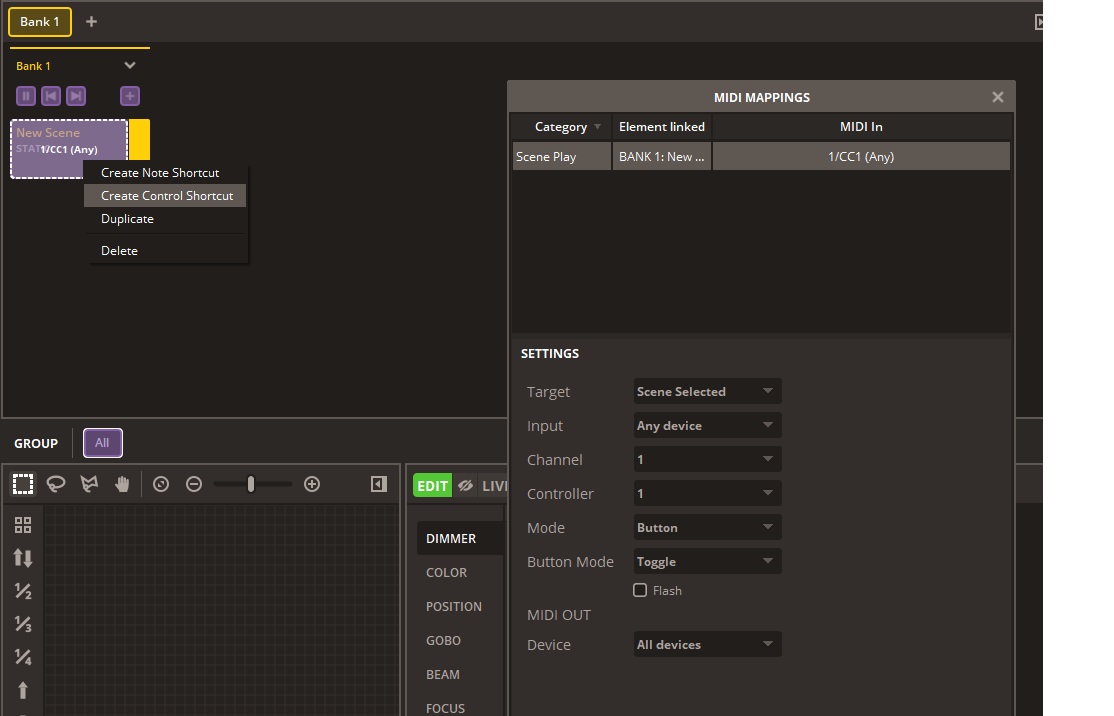The height and width of the screenshot is (716, 1114).
Task: Toggle the All group button
Action: click(x=102, y=443)
